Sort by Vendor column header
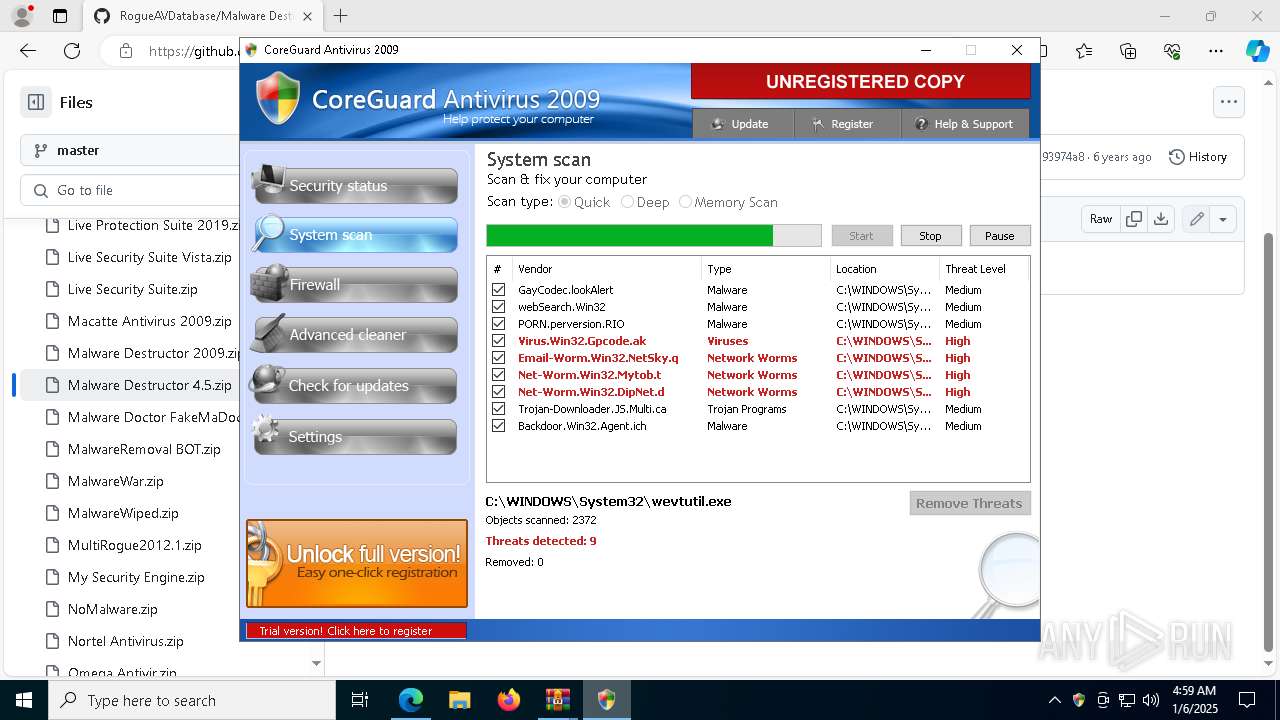 [x=606, y=269]
